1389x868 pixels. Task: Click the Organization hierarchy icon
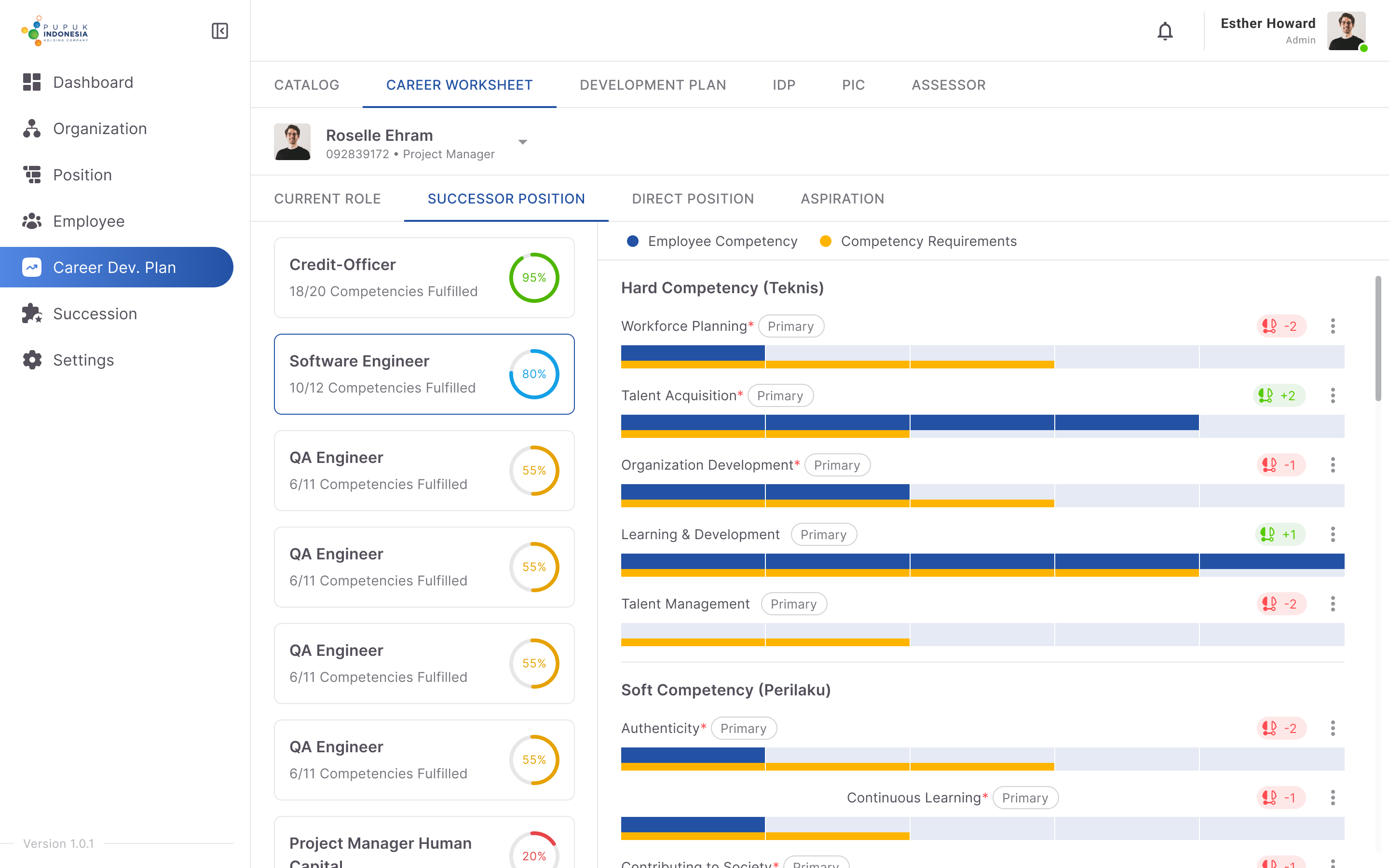click(32, 129)
